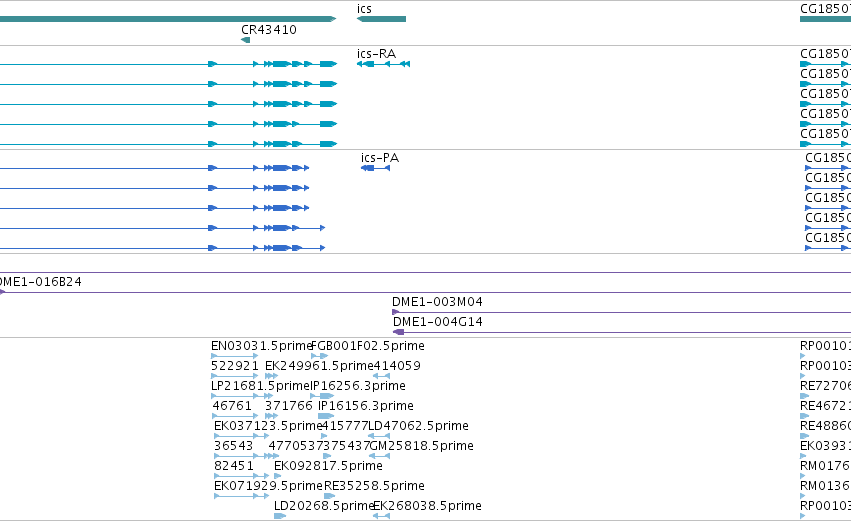The image size is (851, 521).
Task: Click the RE72706 EST label
Action: [825, 386]
